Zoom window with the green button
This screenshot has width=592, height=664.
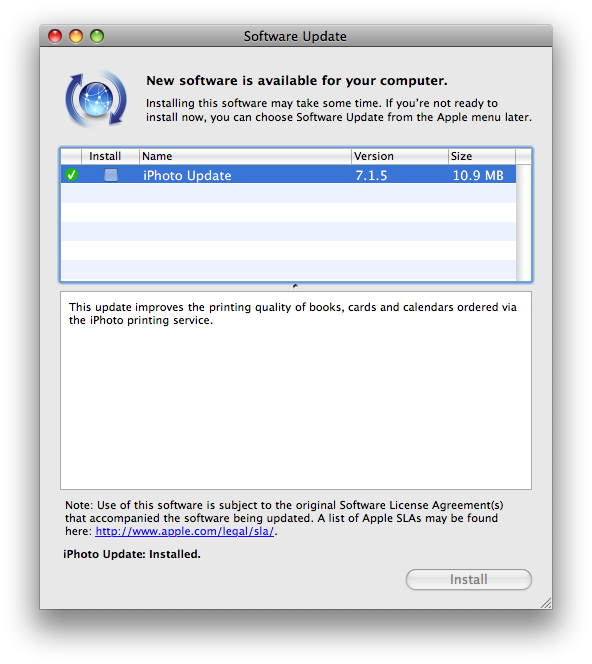click(x=97, y=36)
